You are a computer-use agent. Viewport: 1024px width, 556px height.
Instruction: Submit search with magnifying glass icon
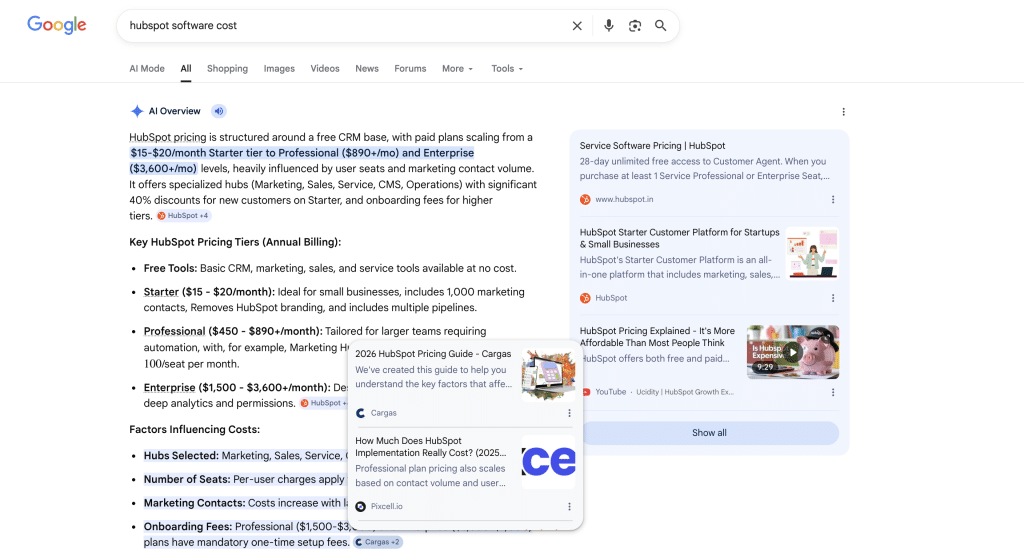(x=660, y=25)
